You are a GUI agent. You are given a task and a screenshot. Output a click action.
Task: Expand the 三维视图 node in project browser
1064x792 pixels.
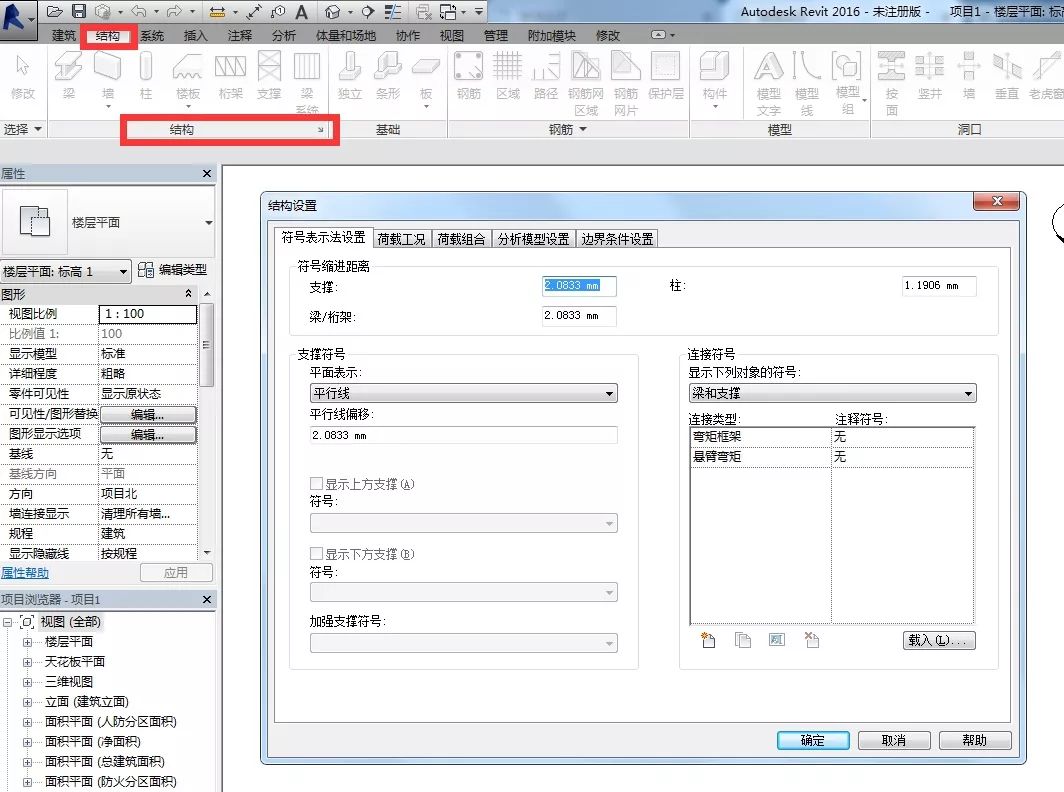coord(27,682)
